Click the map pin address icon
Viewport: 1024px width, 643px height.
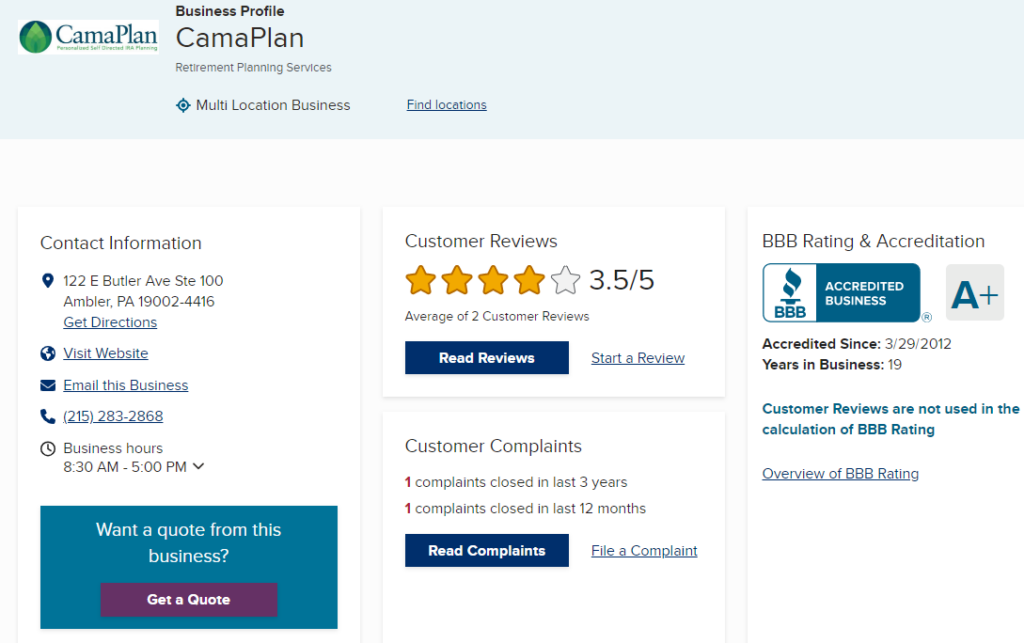[48, 281]
